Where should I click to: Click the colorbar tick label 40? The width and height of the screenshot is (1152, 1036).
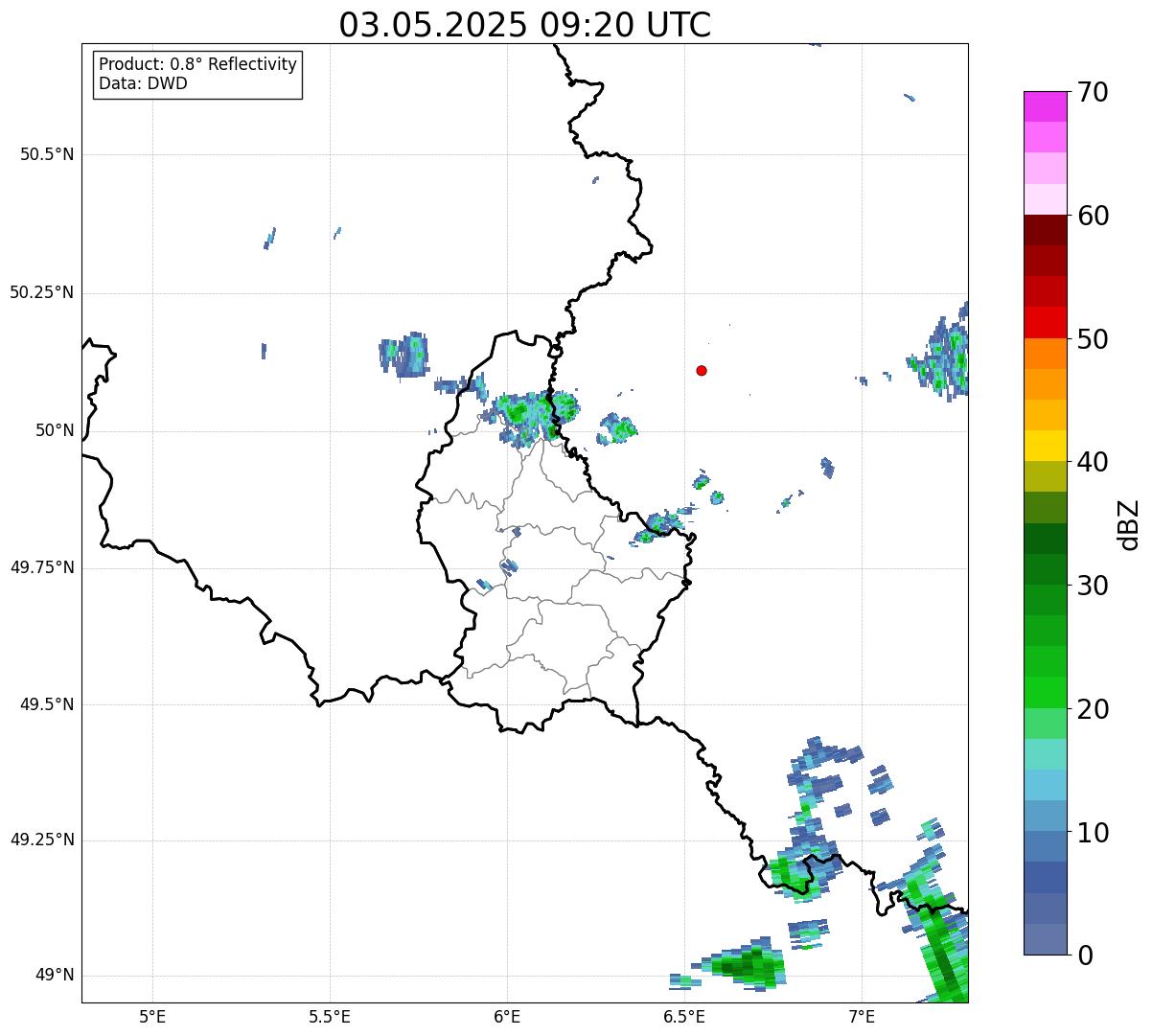(1093, 462)
